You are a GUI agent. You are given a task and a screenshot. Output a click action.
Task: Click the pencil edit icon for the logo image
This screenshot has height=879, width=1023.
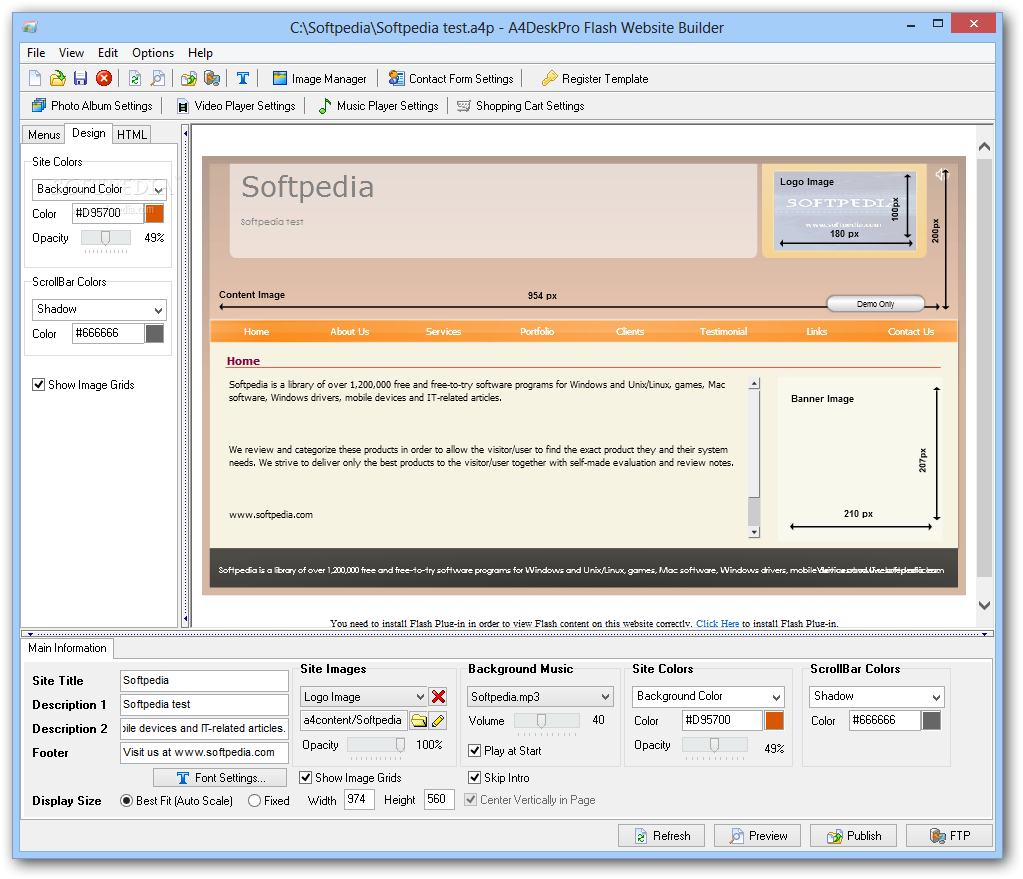[438, 720]
